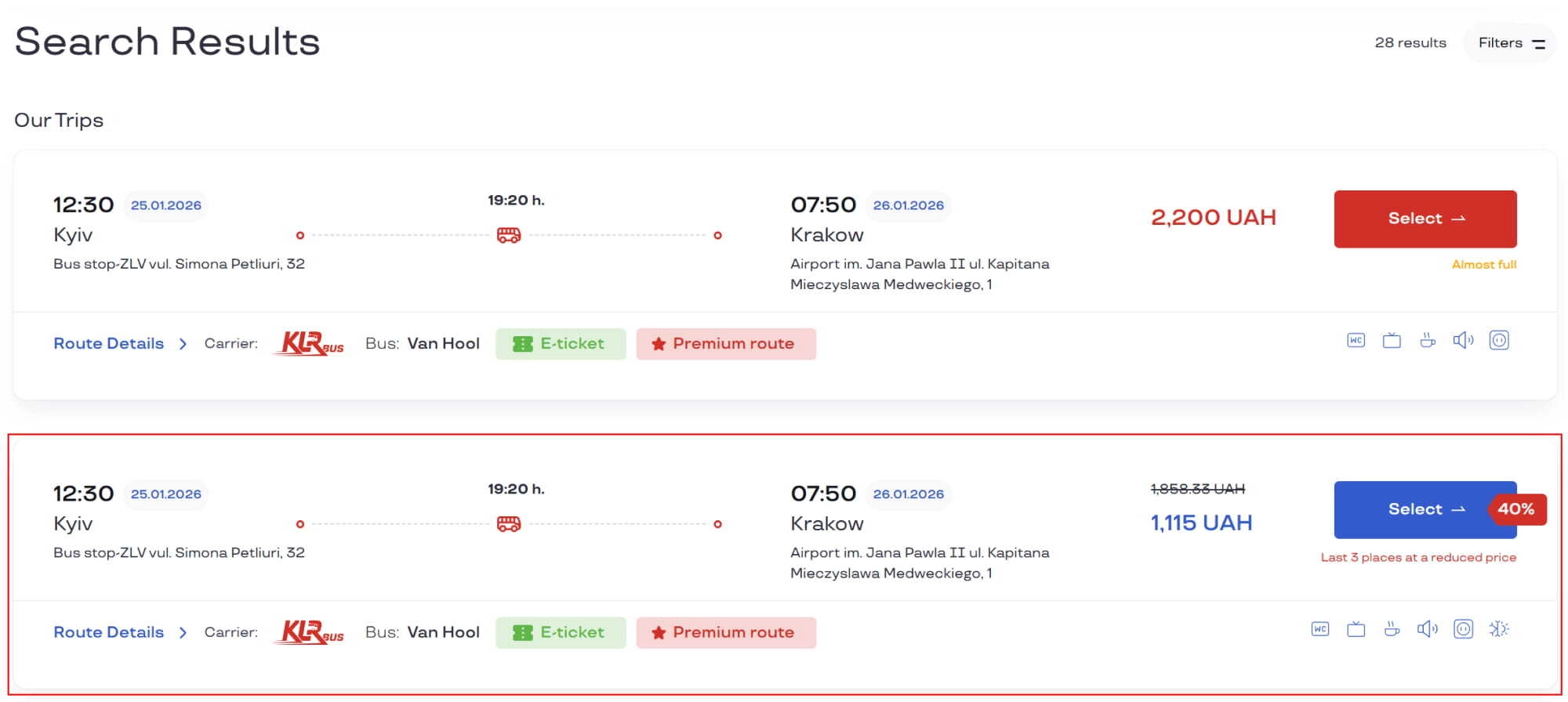
Task: Click the red 40% discount badge
Action: click(x=1518, y=509)
